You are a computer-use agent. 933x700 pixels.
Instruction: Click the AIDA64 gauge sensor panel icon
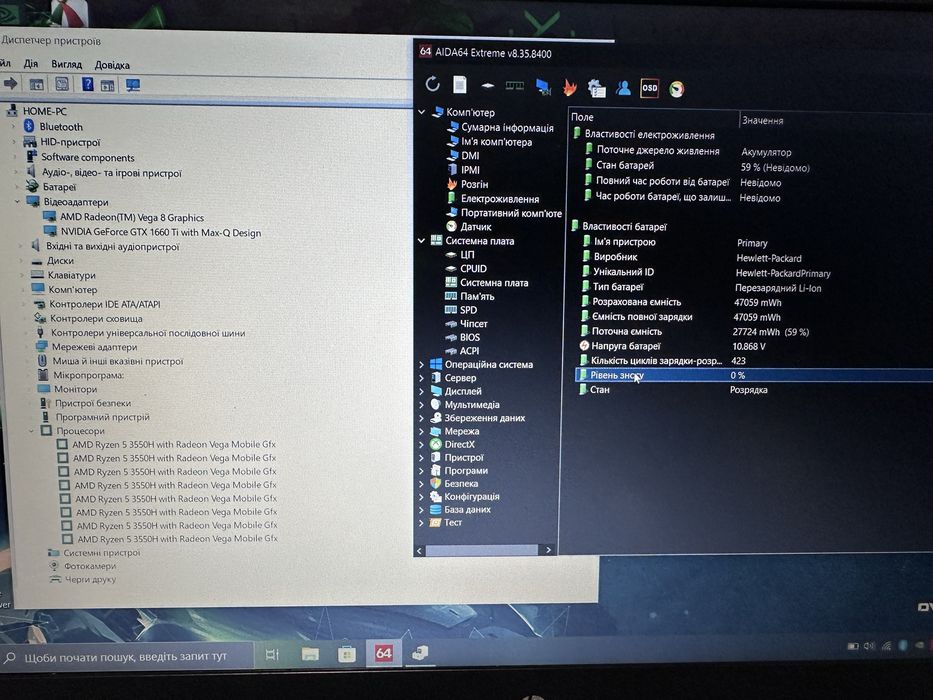(677, 89)
